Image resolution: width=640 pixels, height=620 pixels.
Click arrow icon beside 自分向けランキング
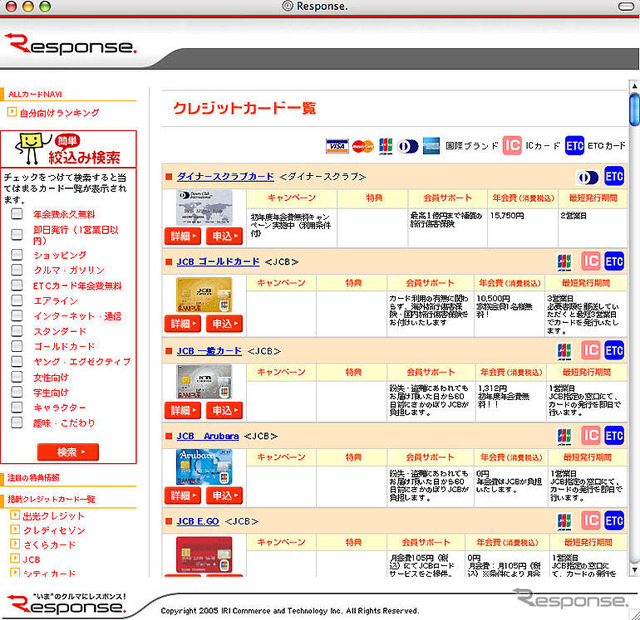12,112
